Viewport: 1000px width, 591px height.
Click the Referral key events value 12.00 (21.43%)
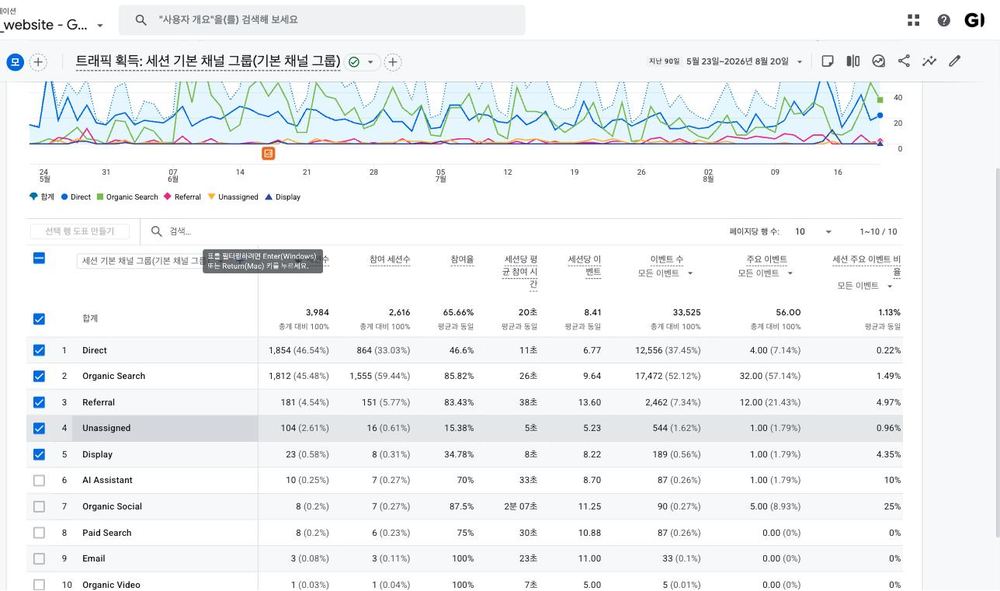(770, 402)
